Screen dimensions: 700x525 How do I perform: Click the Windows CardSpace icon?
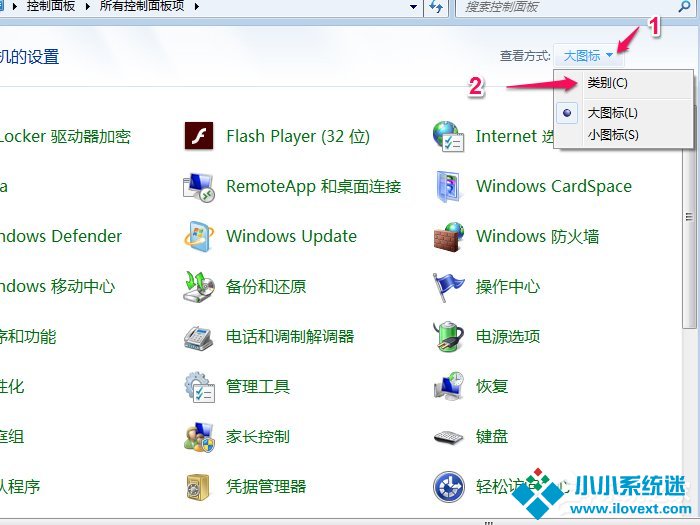click(x=448, y=187)
